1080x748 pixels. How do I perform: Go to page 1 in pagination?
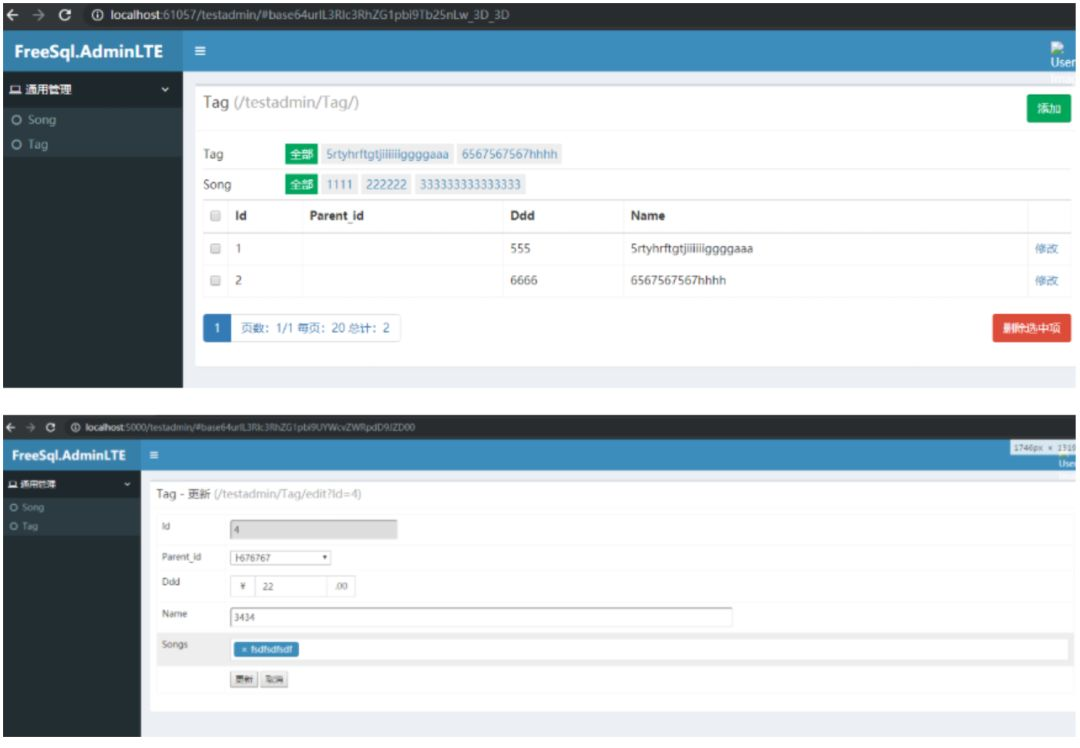(x=217, y=328)
